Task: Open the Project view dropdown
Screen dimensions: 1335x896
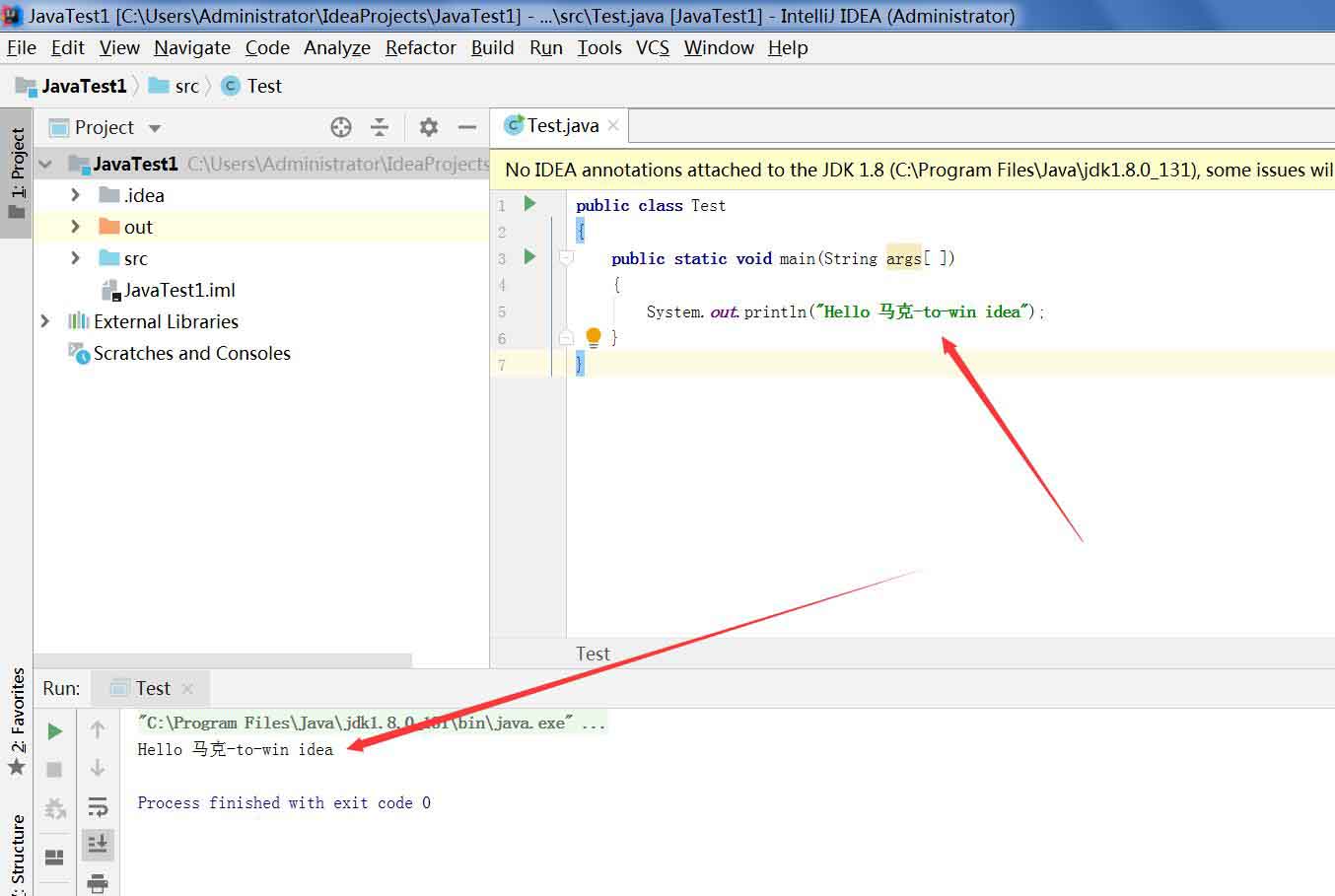Action: pyautogui.click(x=154, y=128)
